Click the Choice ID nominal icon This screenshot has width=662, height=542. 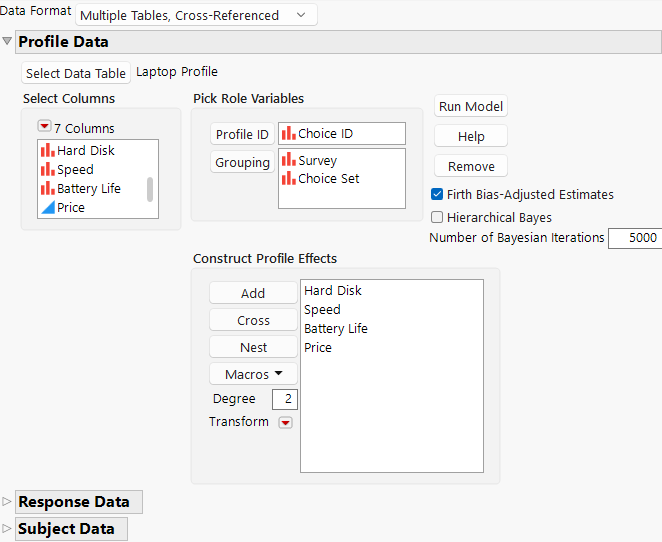[289, 133]
